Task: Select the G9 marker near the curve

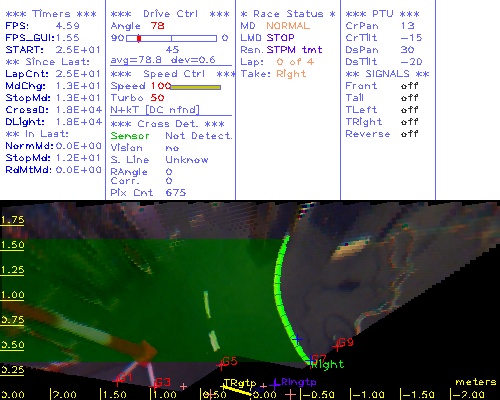Action: [337, 347]
